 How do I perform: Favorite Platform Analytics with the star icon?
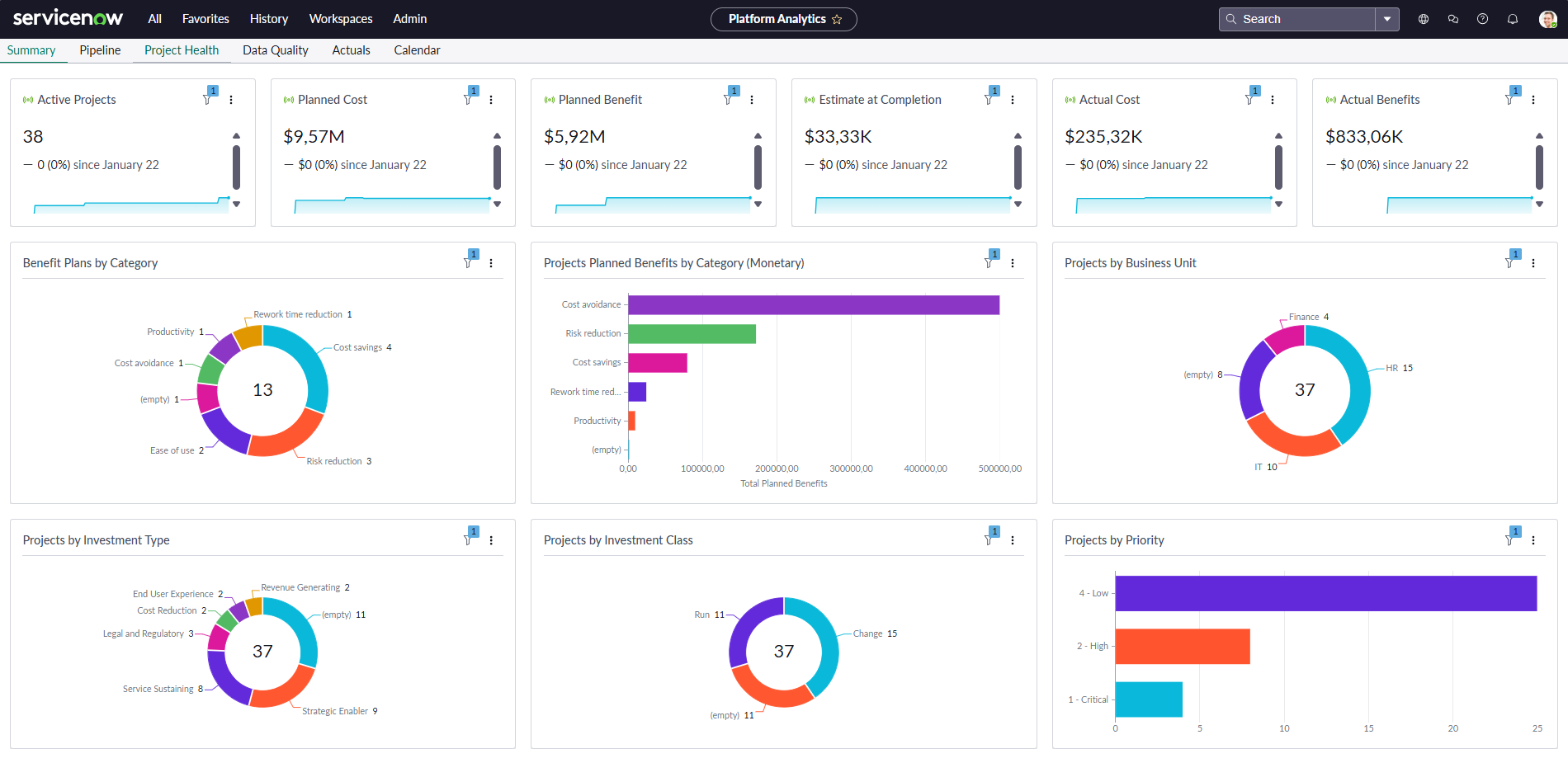pos(838,19)
